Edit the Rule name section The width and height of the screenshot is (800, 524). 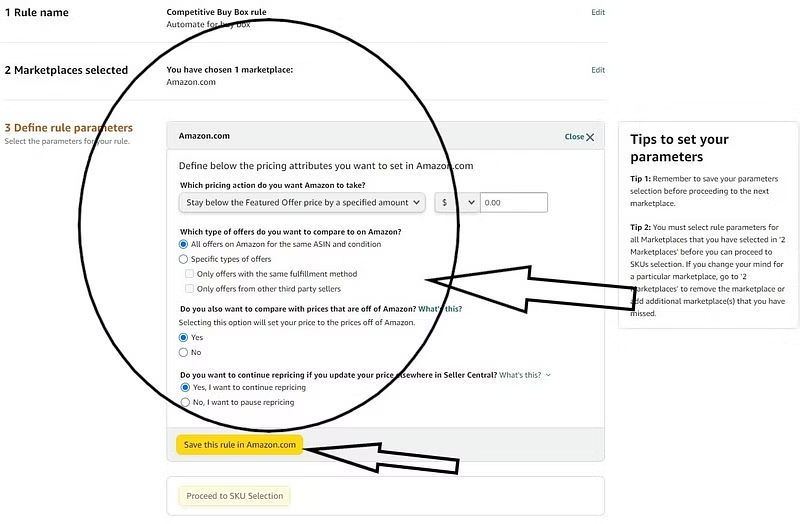click(x=598, y=12)
